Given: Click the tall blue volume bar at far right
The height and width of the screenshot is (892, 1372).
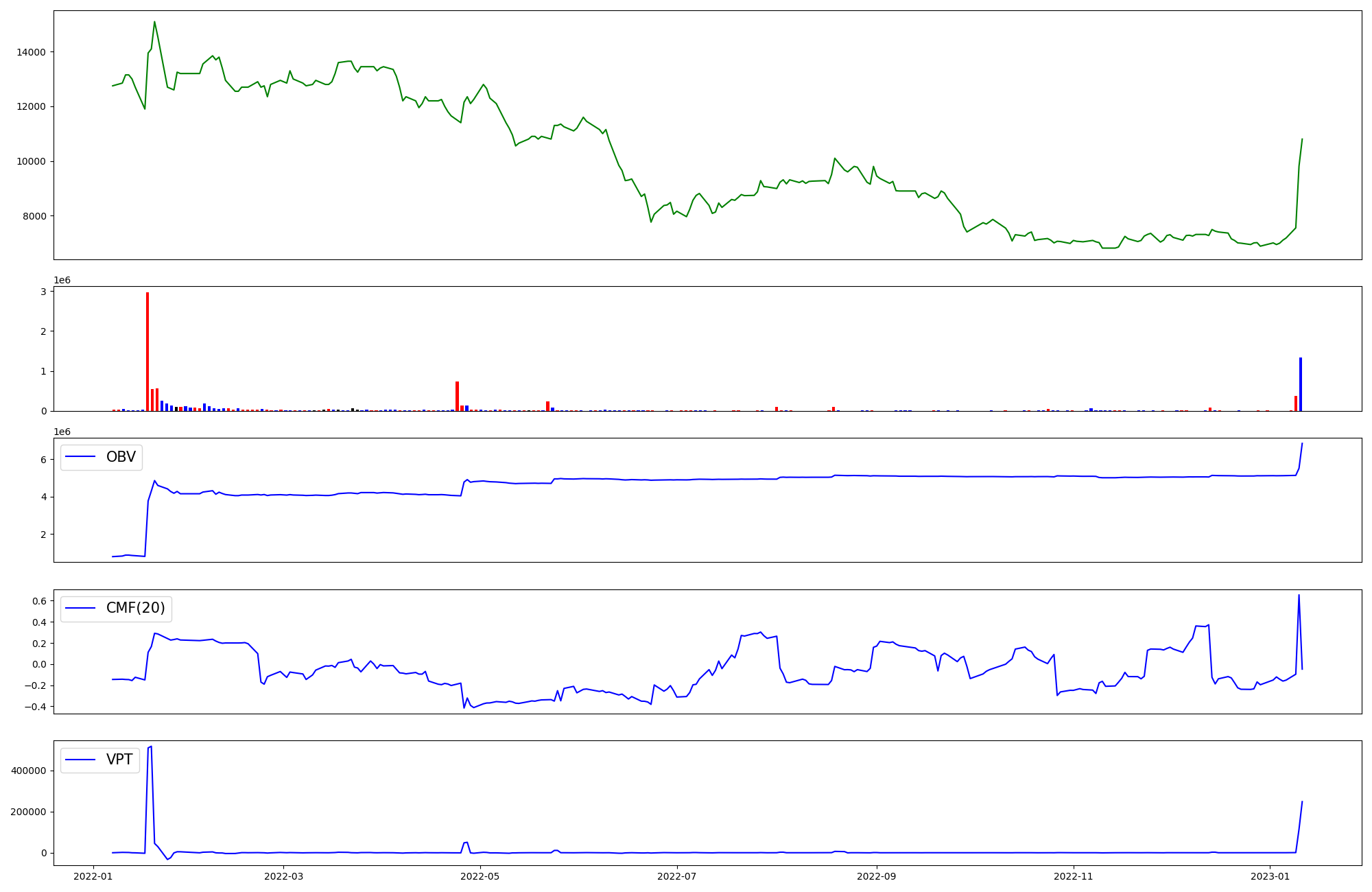Looking at the screenshot, I should 1300,384.
